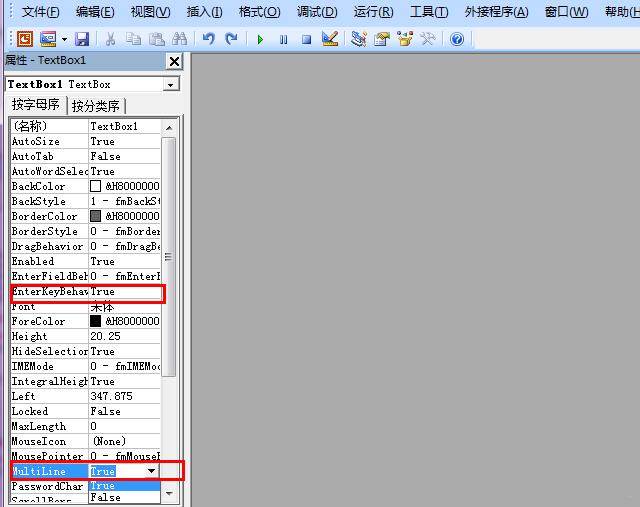Click the Reset stop icon
The width and height of the screenshot is (640, 507).
coord(307,39)
